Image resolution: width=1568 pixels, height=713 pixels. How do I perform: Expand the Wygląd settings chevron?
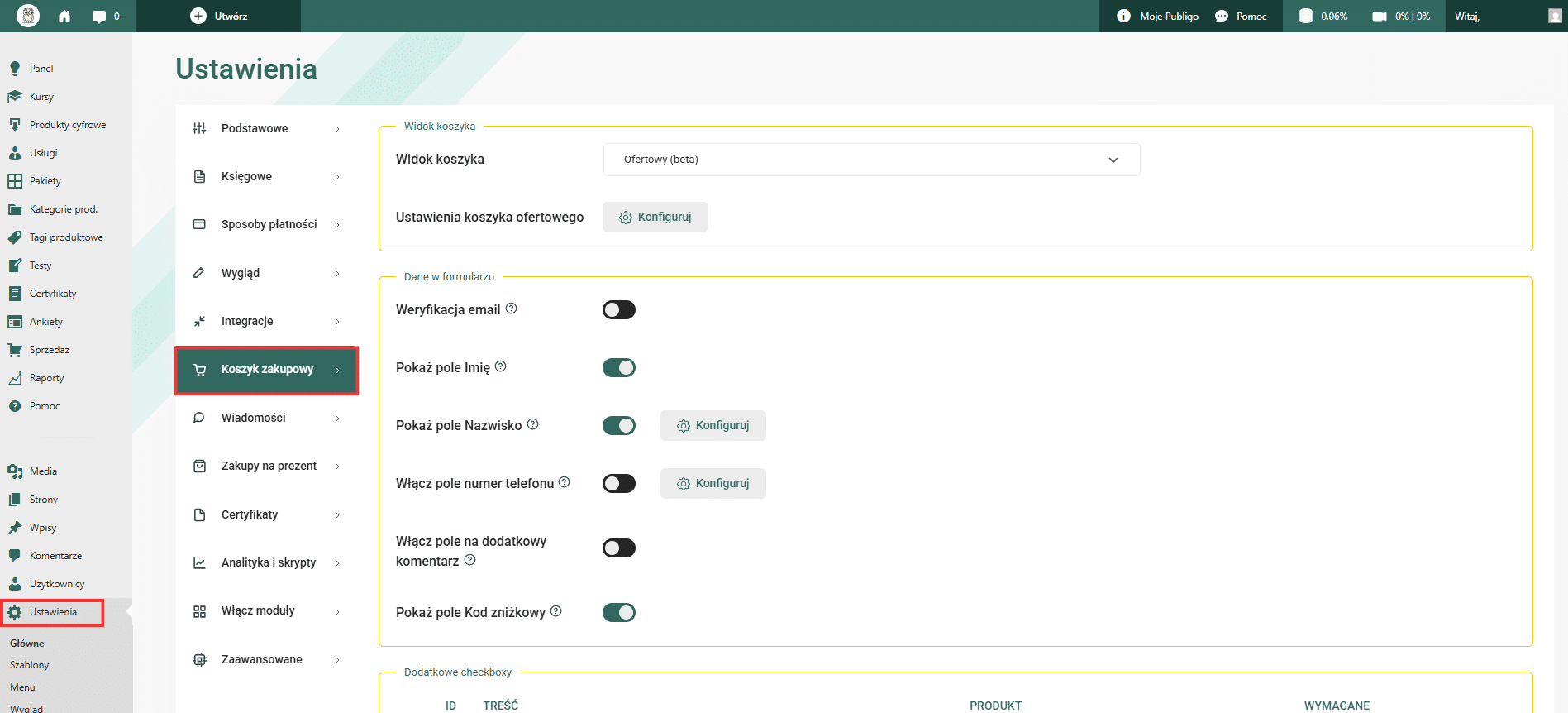point(337,274)
